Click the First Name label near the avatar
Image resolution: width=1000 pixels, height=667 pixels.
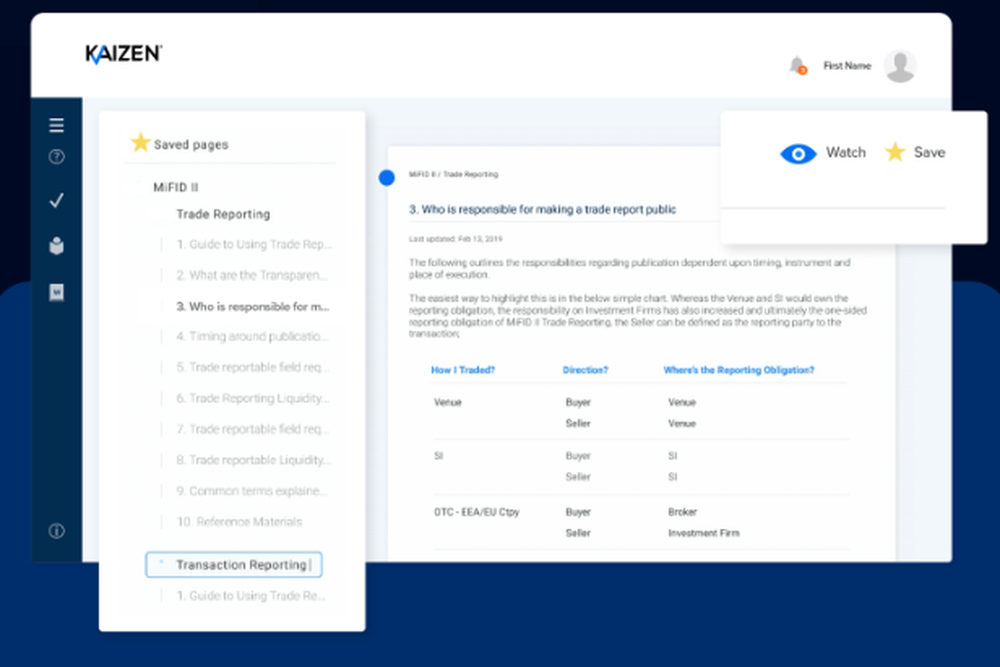pyautogui.click(x=846, y=65)
